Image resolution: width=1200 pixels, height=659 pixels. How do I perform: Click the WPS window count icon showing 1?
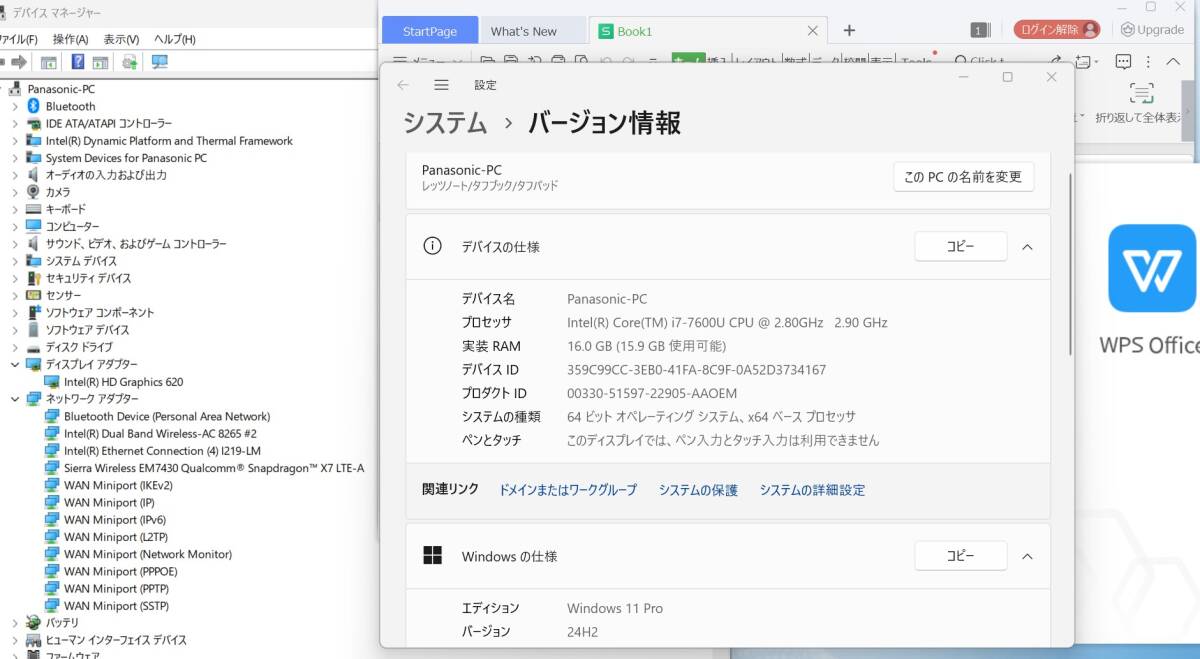[x=981, y=30]
